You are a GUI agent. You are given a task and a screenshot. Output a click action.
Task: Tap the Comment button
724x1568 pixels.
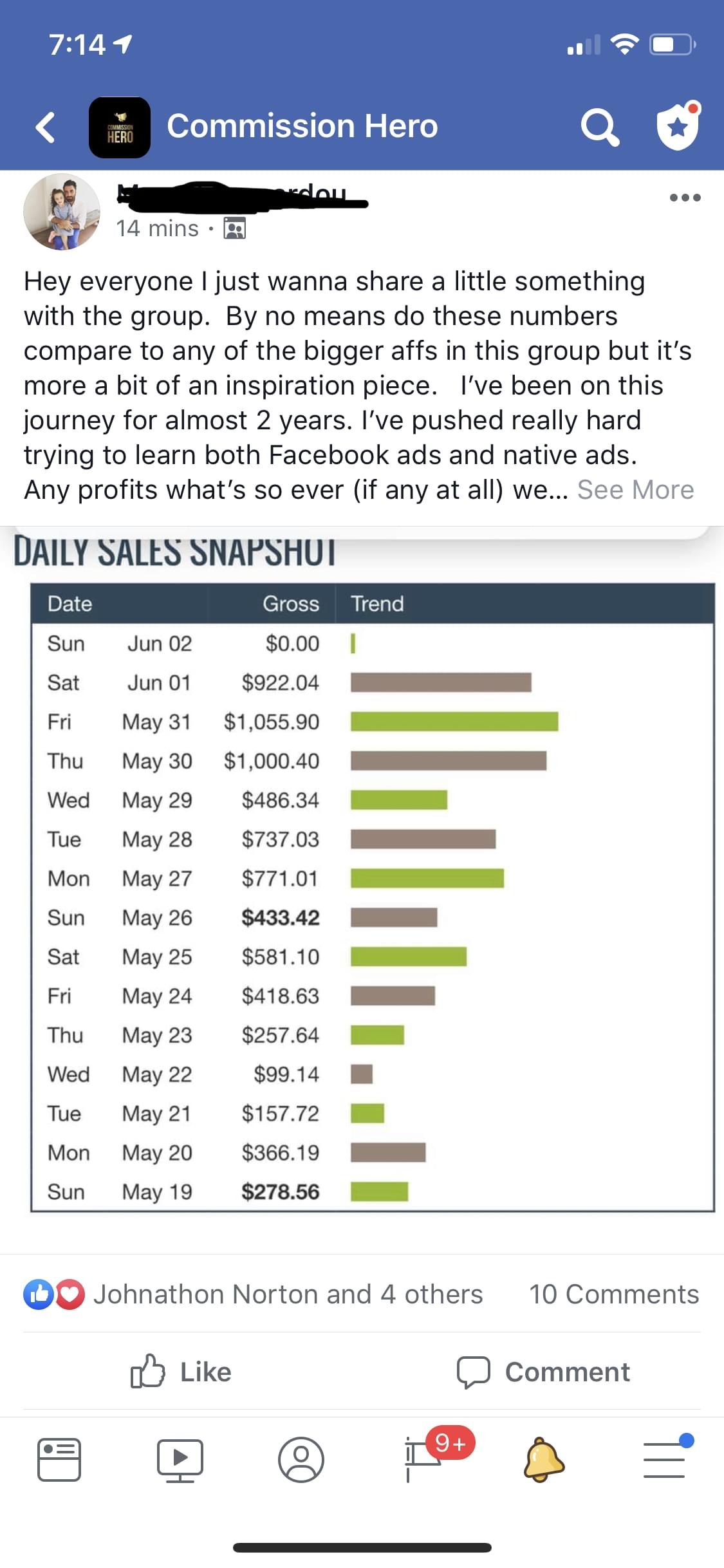tap(543, 1372)
